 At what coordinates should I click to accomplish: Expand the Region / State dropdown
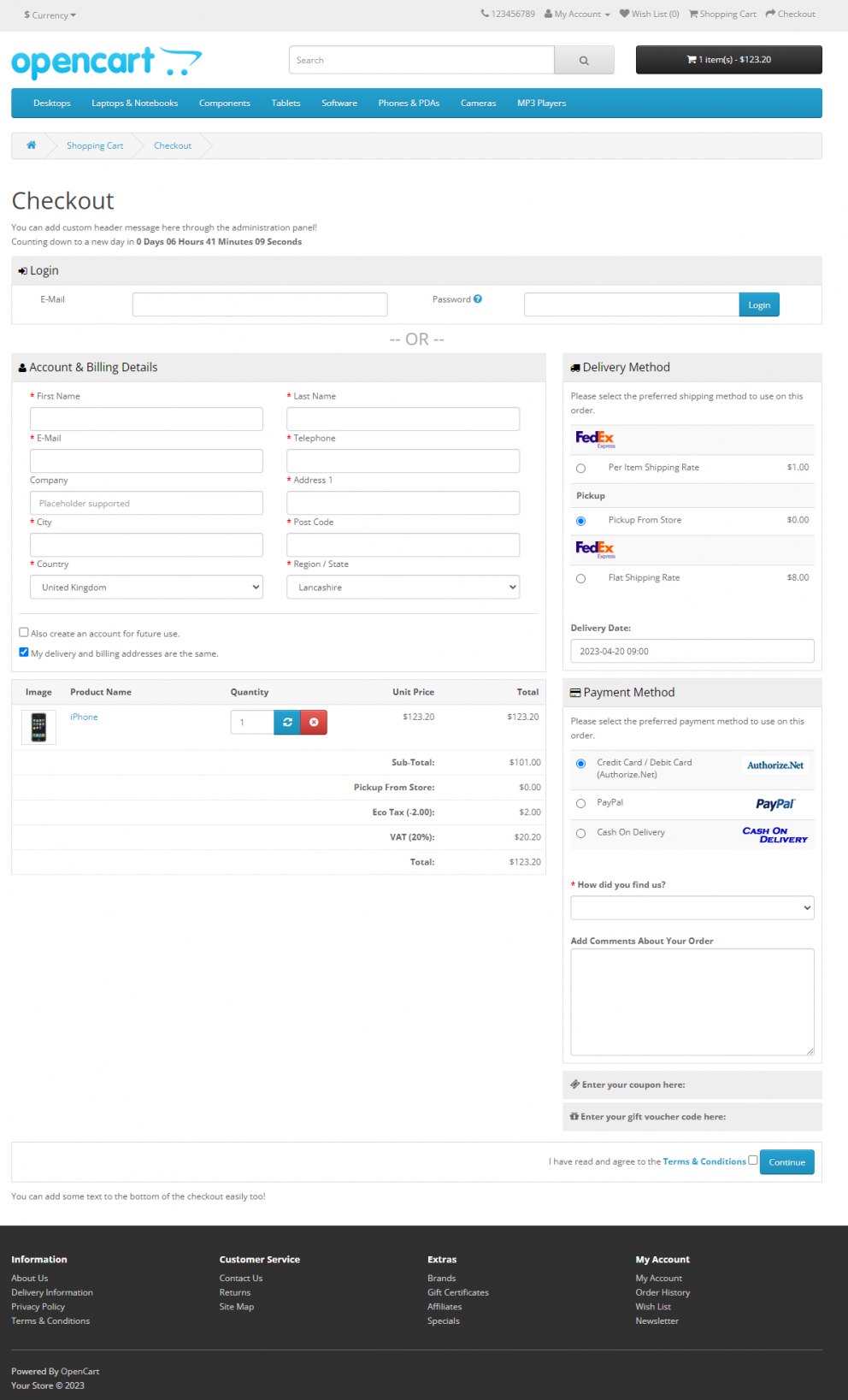[403, 588]
